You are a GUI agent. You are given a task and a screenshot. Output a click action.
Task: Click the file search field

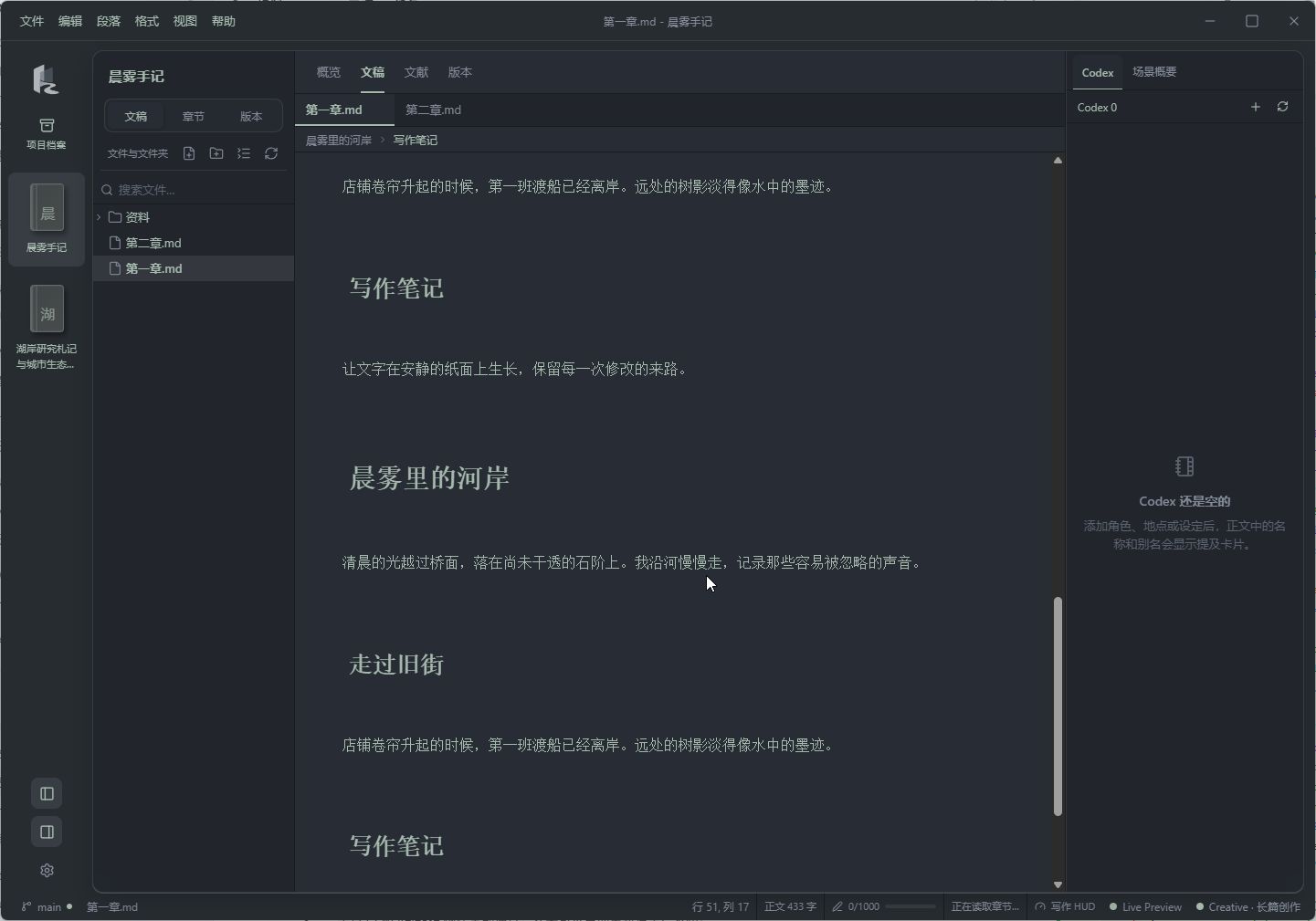(194, 190)
